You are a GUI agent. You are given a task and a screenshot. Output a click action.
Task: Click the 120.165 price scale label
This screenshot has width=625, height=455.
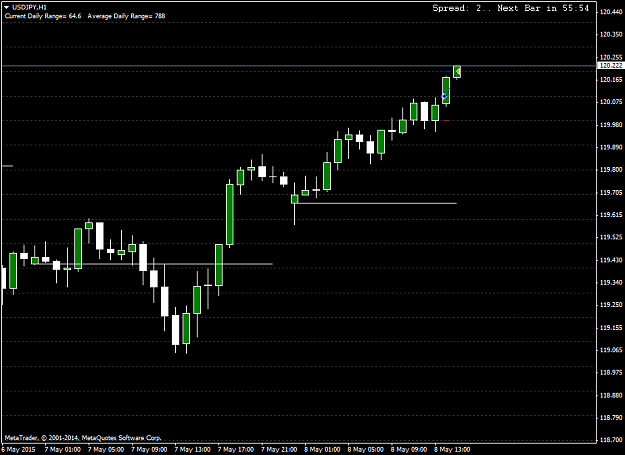pos(611,80)
